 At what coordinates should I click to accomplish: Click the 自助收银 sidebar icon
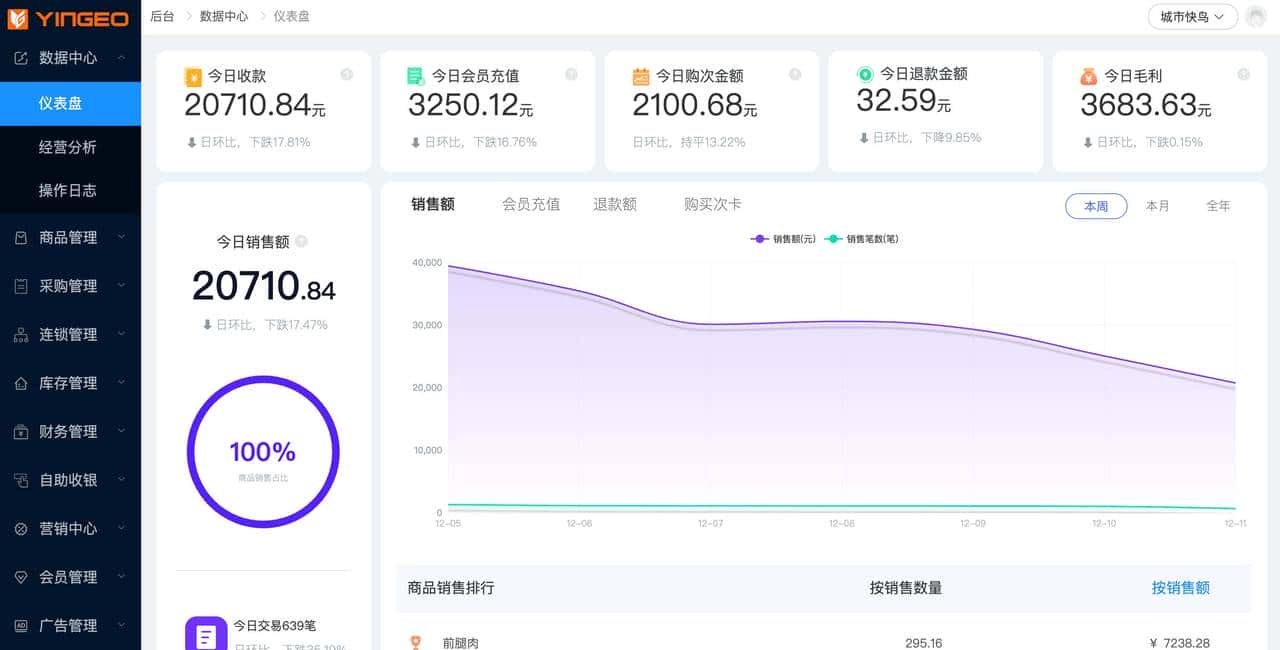(x=22, y=479)
